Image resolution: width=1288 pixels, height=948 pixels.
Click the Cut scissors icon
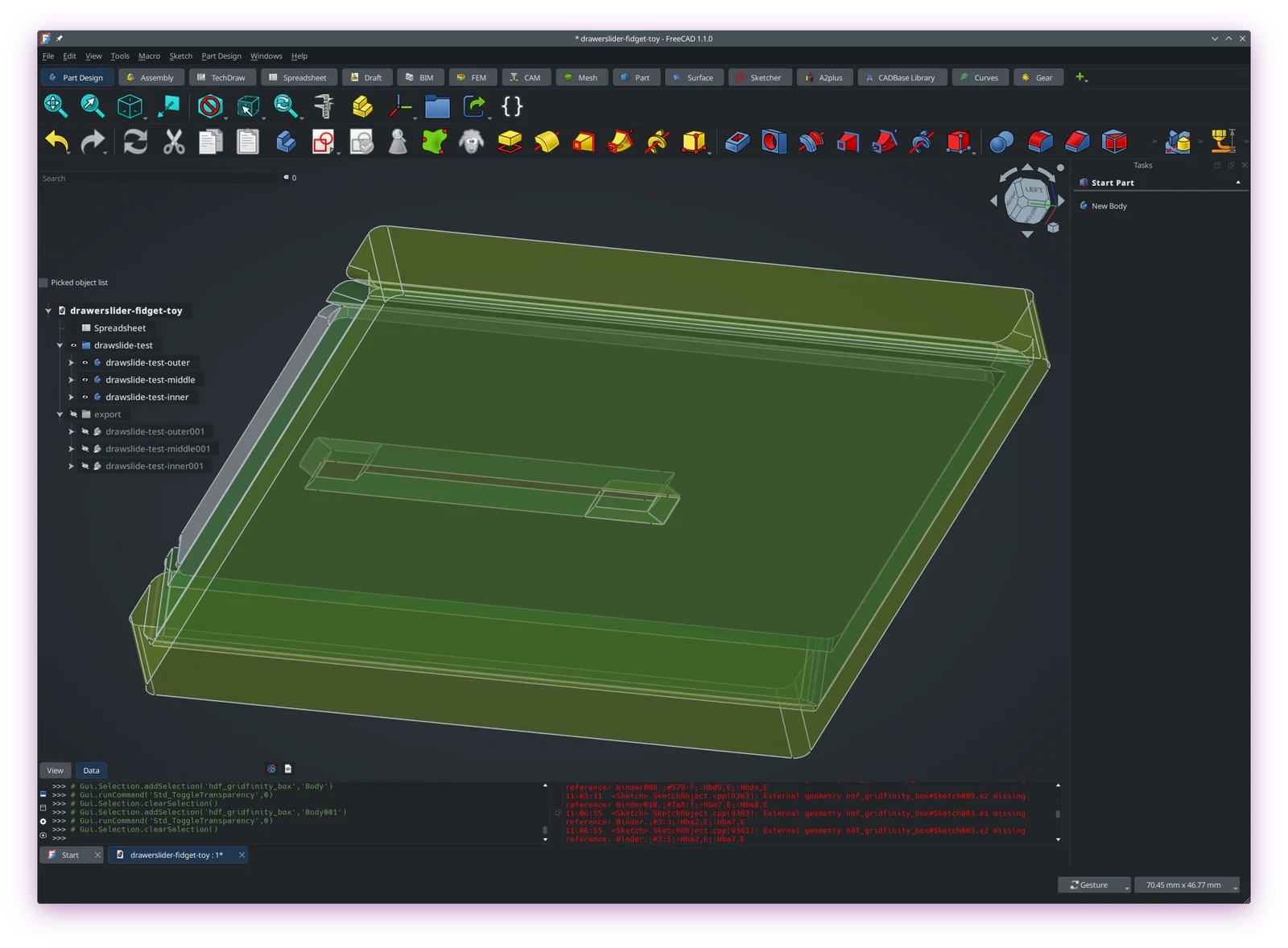[x=174, y=142]
